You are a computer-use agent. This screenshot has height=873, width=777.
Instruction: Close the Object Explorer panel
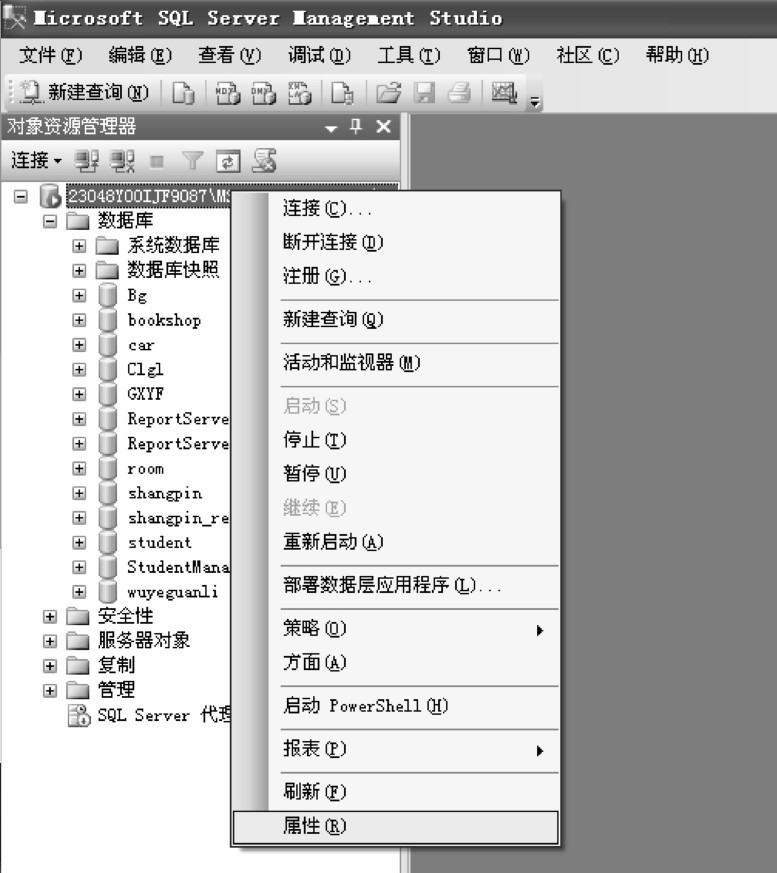click(383, 126)
